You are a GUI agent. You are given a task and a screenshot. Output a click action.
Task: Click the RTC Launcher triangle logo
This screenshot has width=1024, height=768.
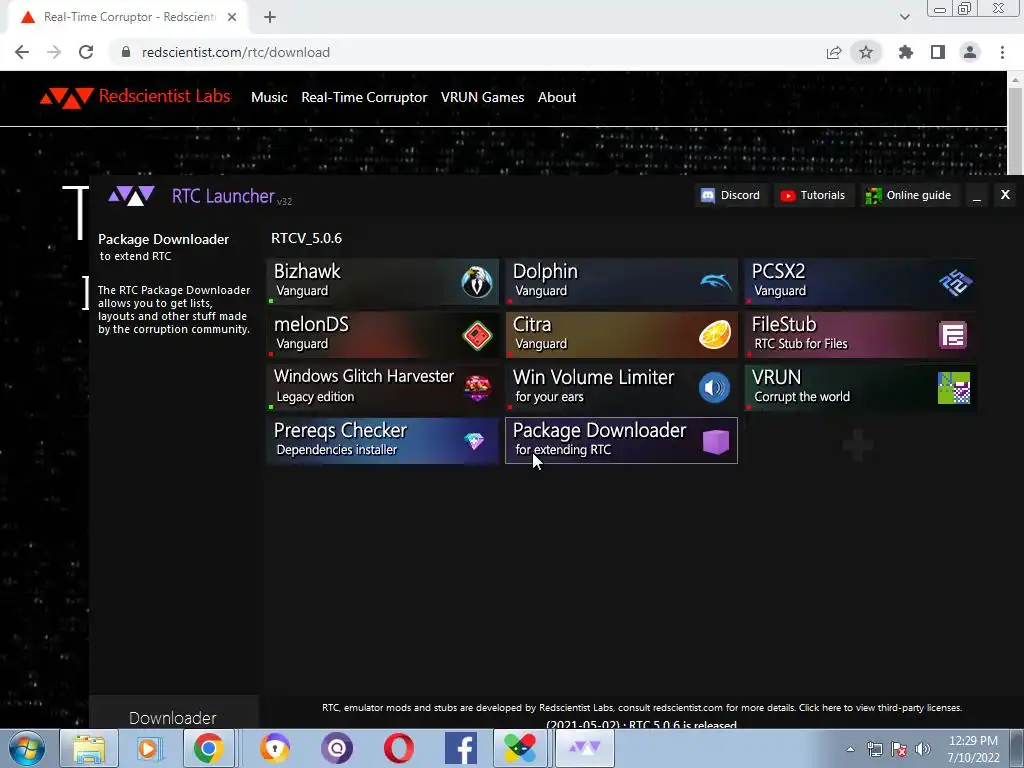click(x=131, y=195)
